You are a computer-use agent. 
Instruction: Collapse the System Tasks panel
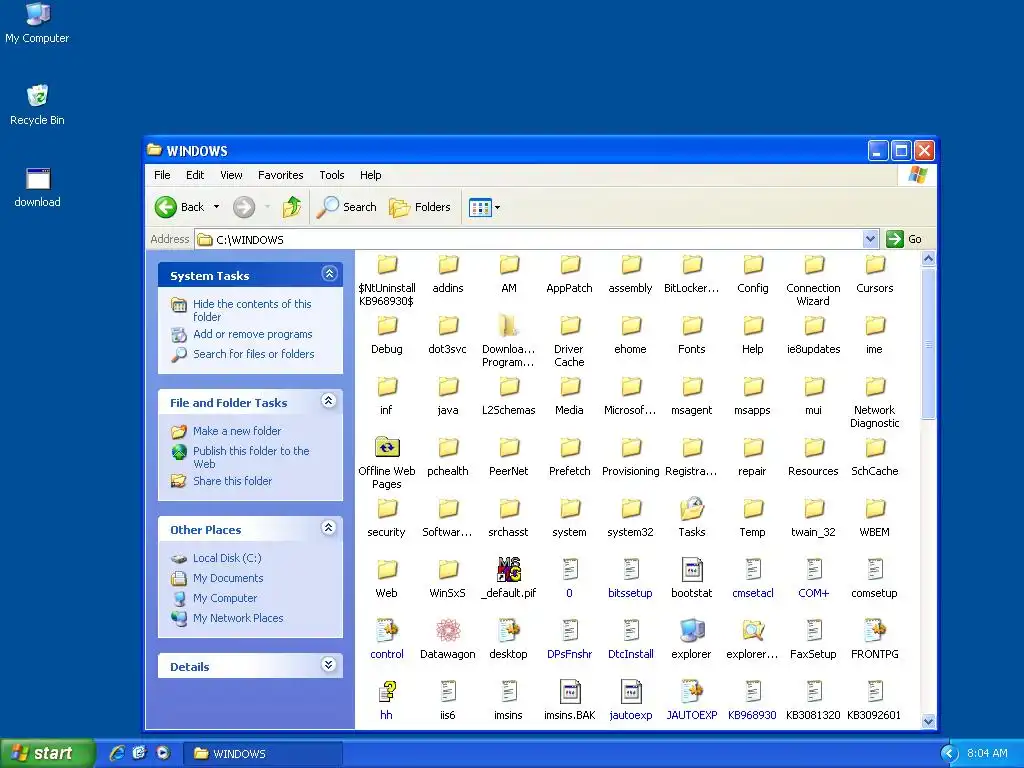point(329,274)
